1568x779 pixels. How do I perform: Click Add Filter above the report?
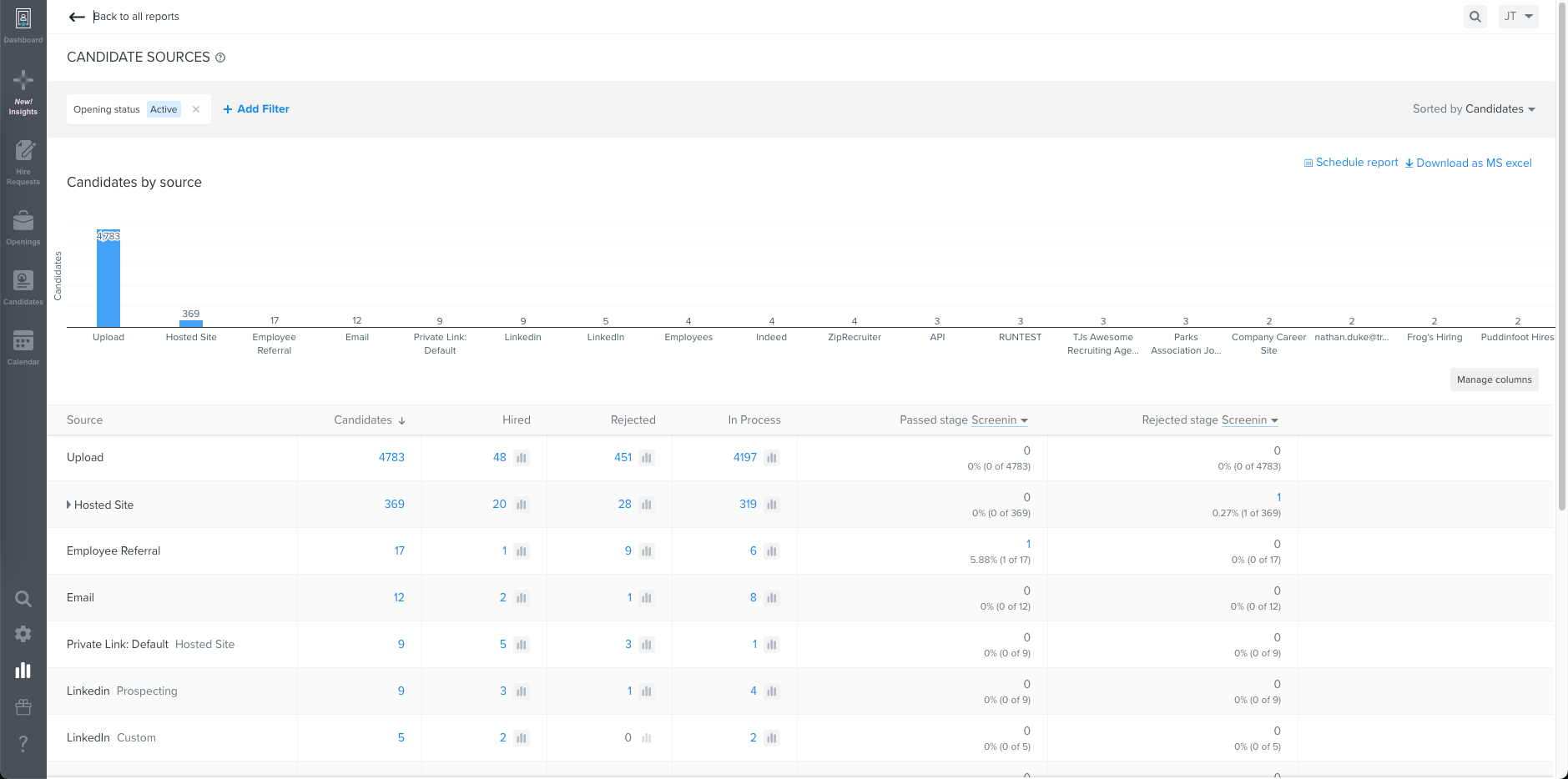tap(256, 108)
